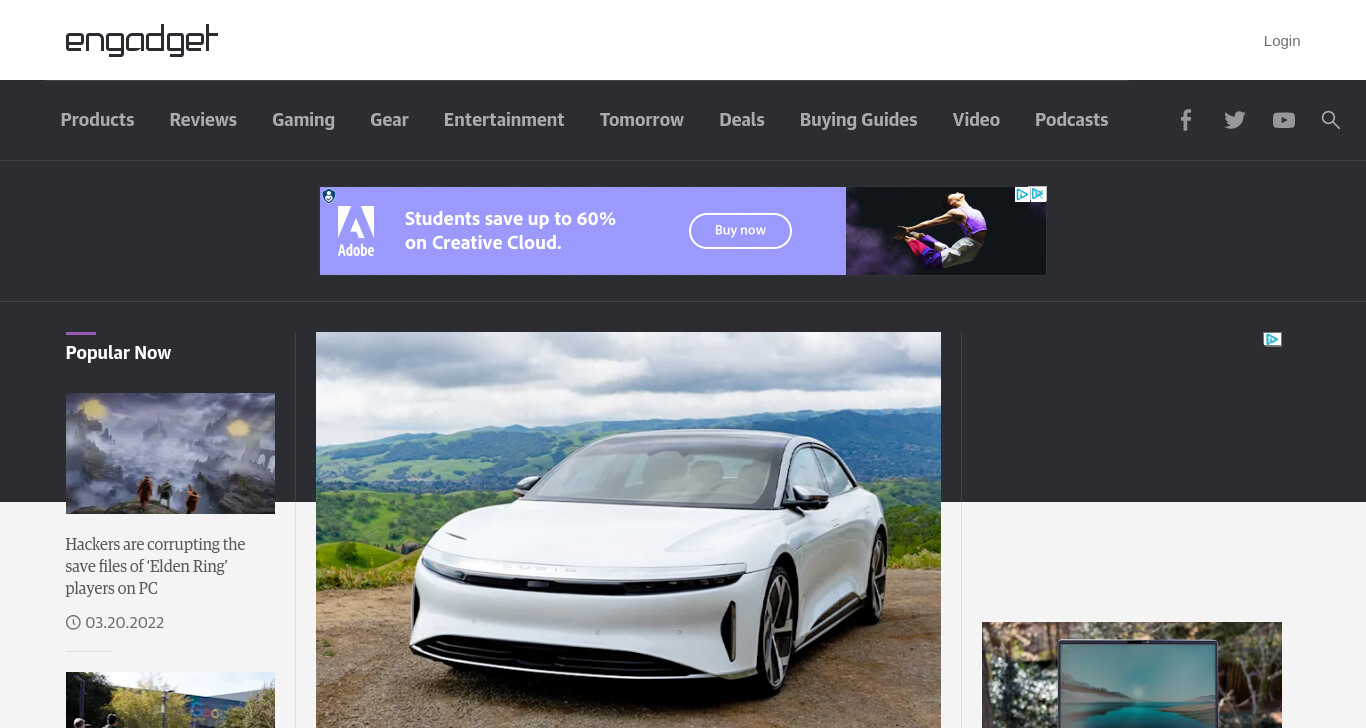Click the Adobe logo in the banner
The width and height of the screenshot is (1366, 728).
tap(356, 231)
